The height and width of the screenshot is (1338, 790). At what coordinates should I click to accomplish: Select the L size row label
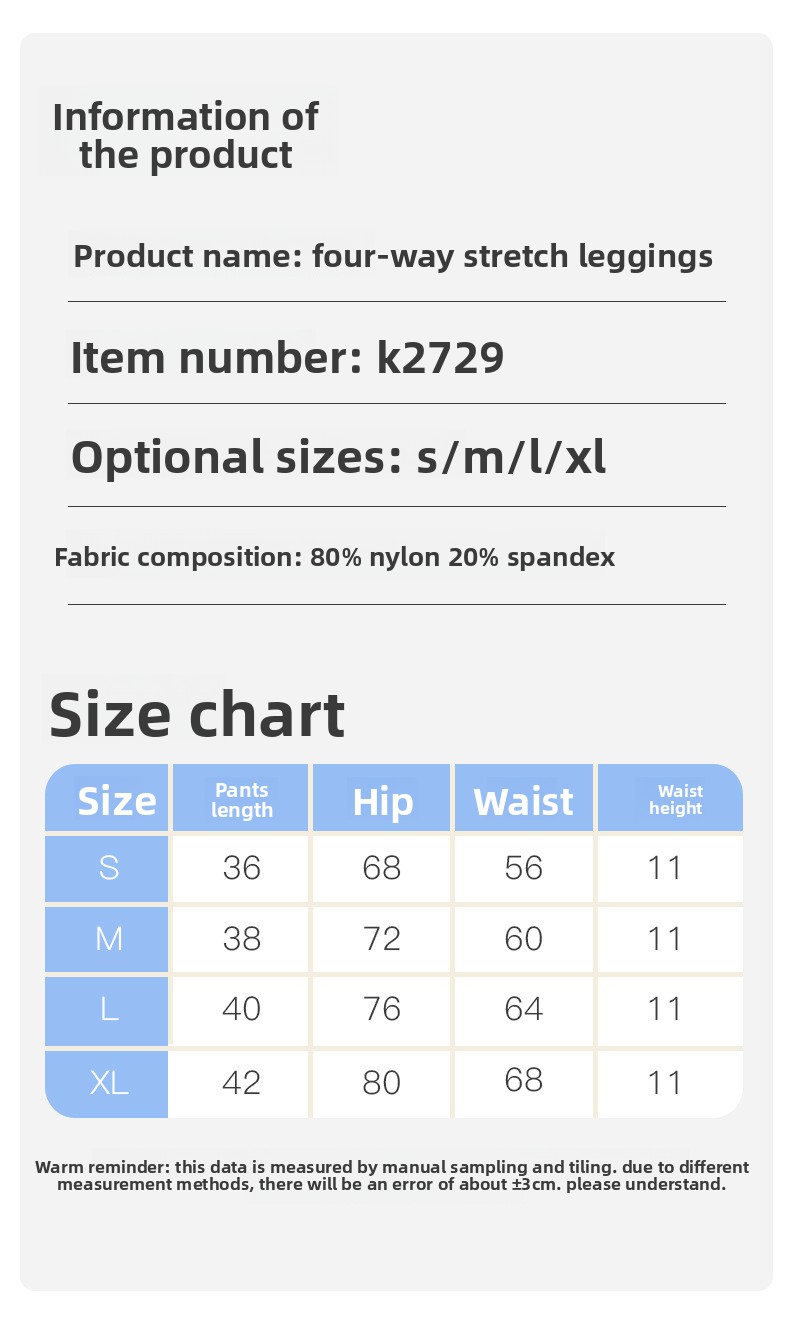click(x=109, y=1009)
